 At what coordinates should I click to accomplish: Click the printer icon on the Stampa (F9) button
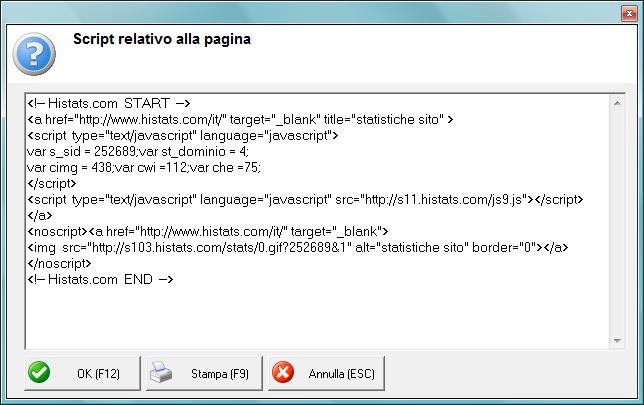pos(161,372)
